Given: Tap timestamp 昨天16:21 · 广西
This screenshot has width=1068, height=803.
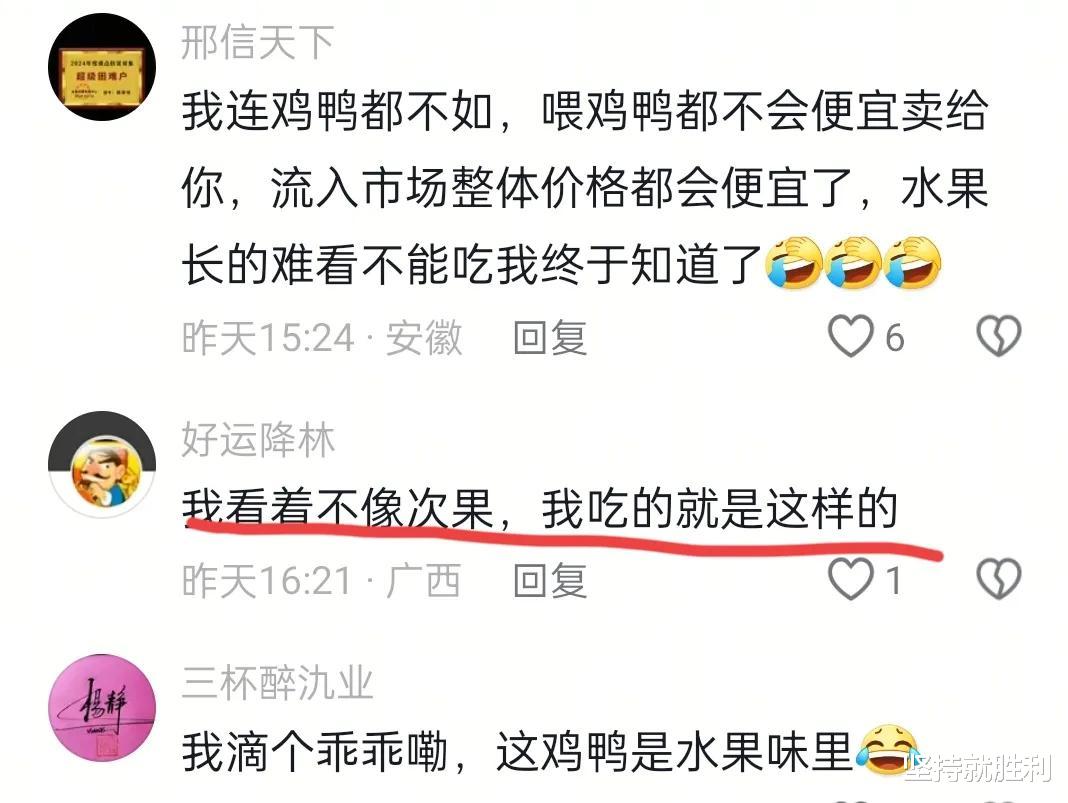Looking at the screenshot, I should pos(321,580).
